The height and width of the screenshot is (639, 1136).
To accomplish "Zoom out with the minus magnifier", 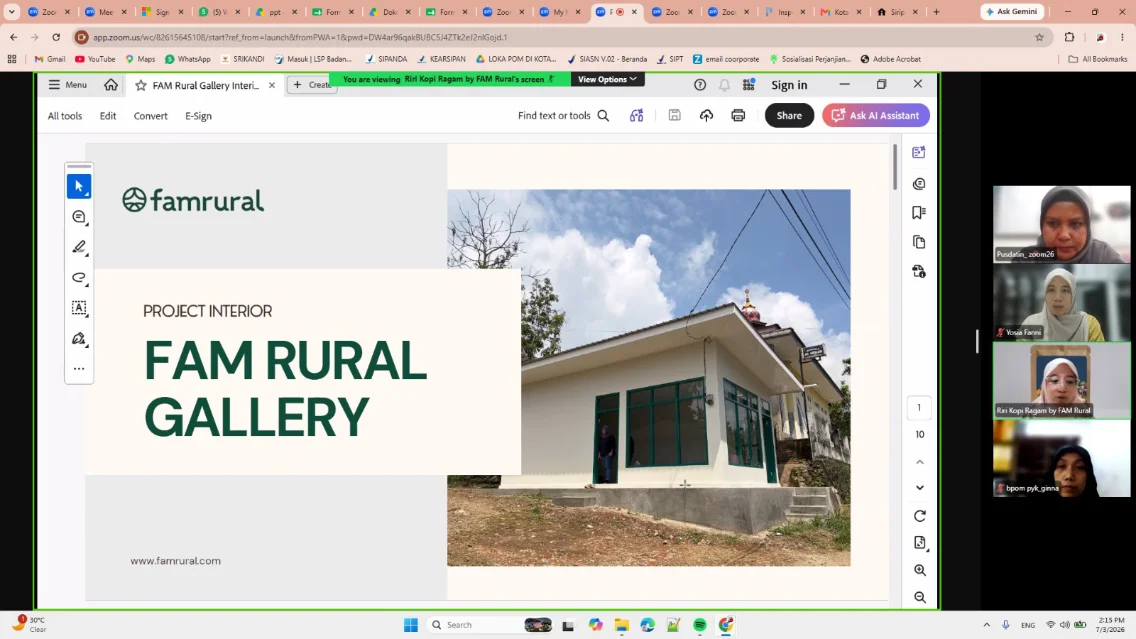I will point(920,597).
